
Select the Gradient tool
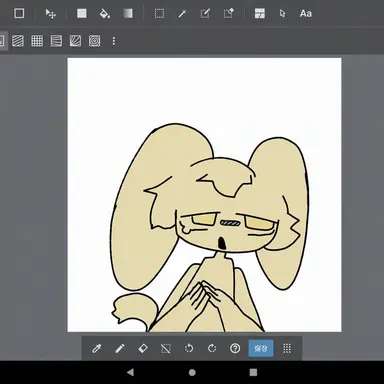pos(128,13)
